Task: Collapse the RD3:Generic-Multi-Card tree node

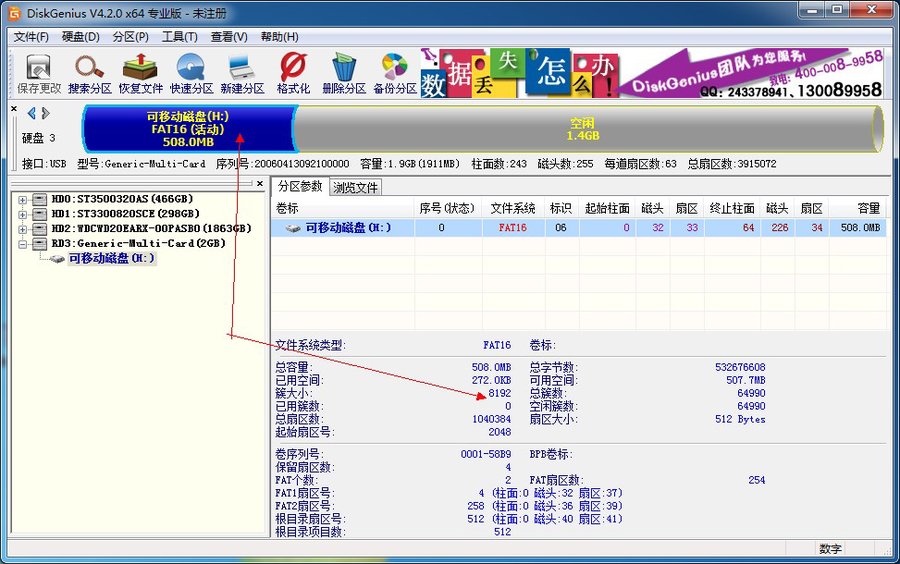Action: 22,243
